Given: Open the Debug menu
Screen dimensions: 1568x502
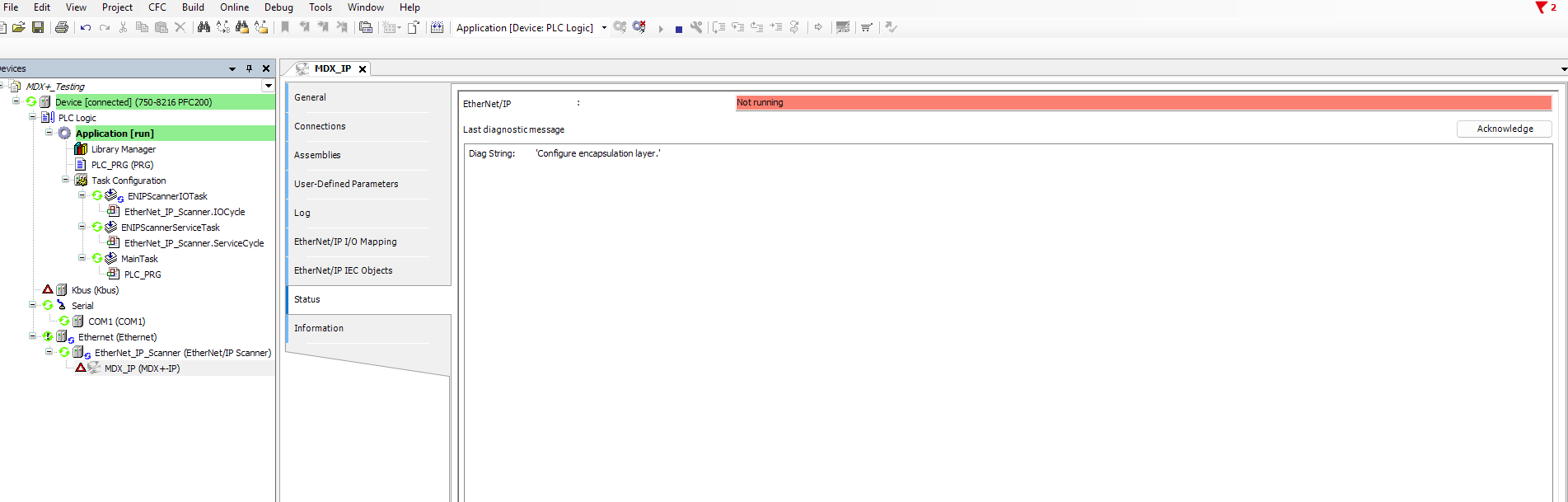Looking at the screenshot, I should 278,7.
